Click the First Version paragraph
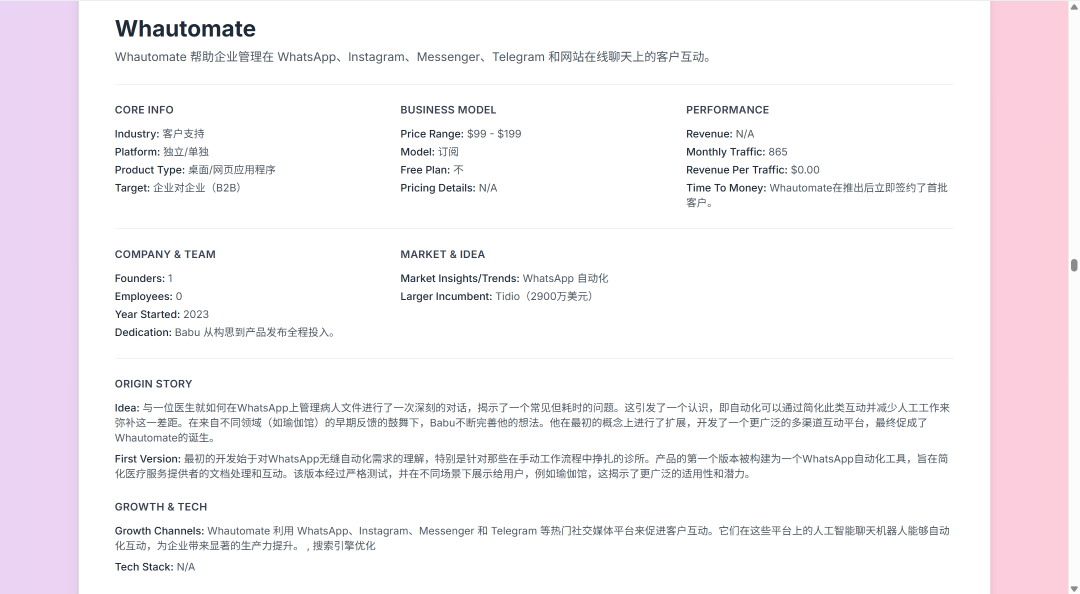The image size is (1080, 594). [531, 466]
